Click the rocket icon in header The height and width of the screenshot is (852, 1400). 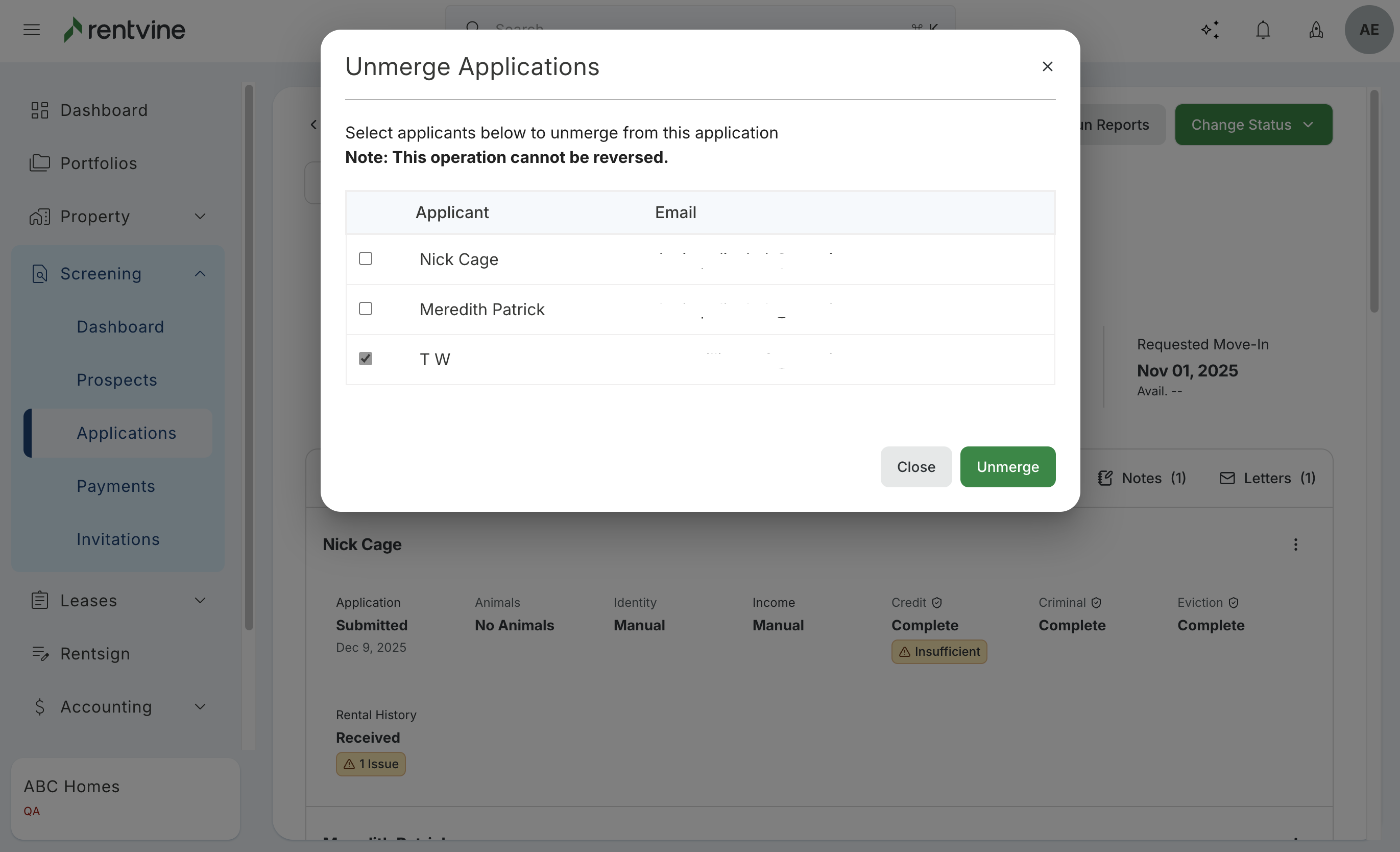pos(1316,30)
